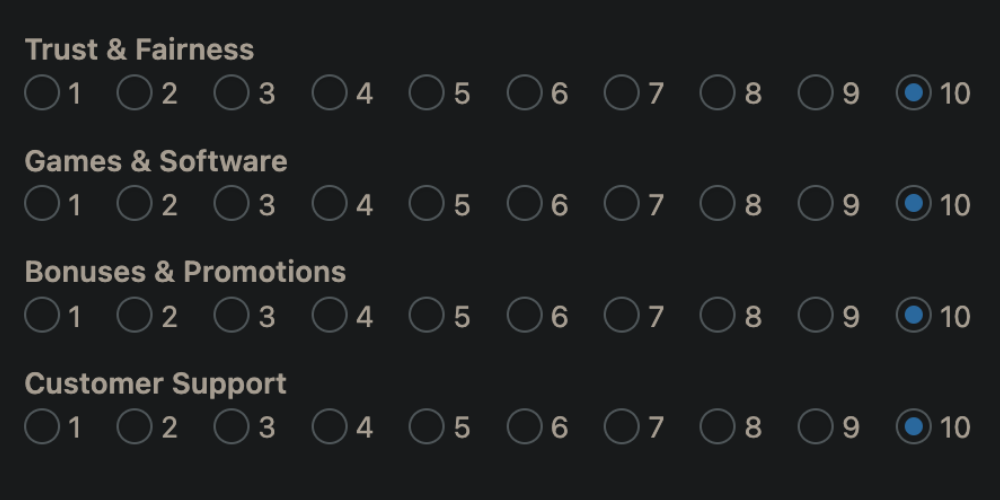Click the selected 10 for Games & Software
Image resolution: width=1000 pixels, height=500 pixels.
pos(913,205)
